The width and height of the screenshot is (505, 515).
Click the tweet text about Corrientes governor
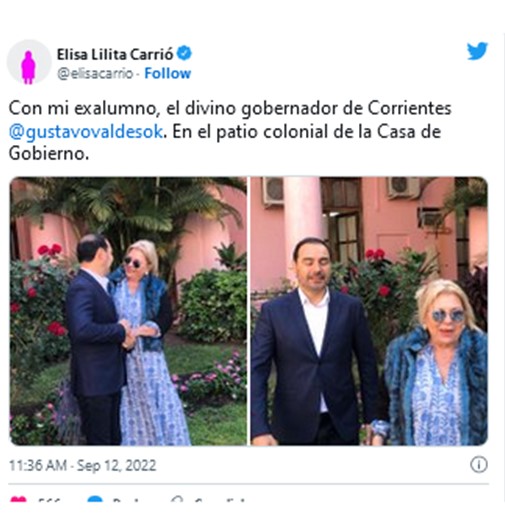point(230,131)
